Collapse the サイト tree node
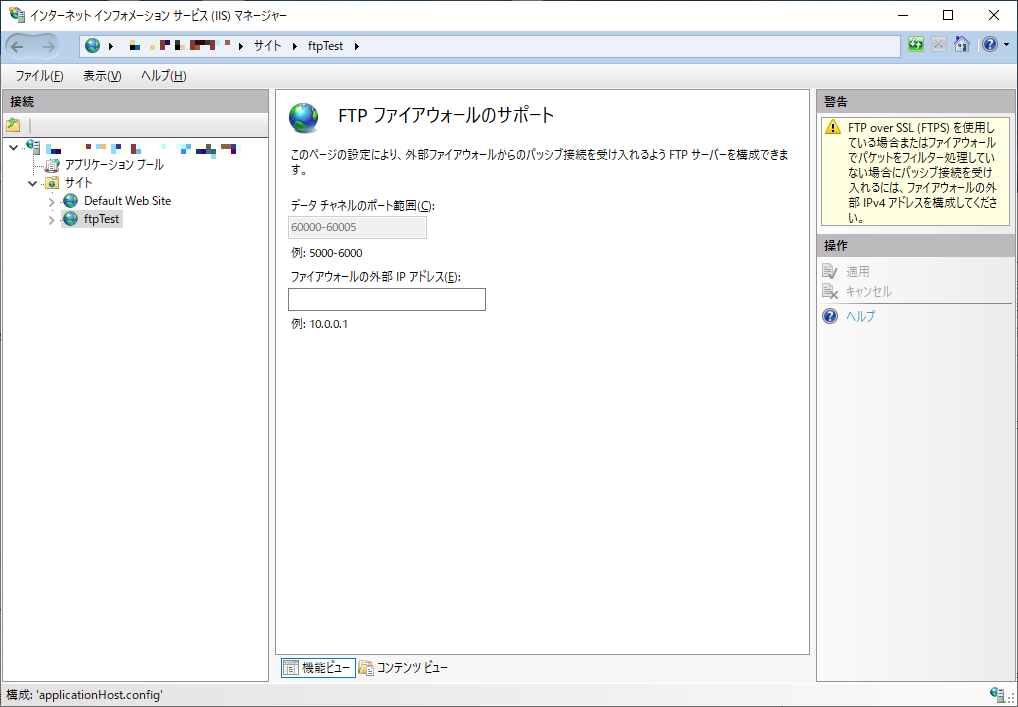Screen dimensions: 1018x707 coord(32,182)
